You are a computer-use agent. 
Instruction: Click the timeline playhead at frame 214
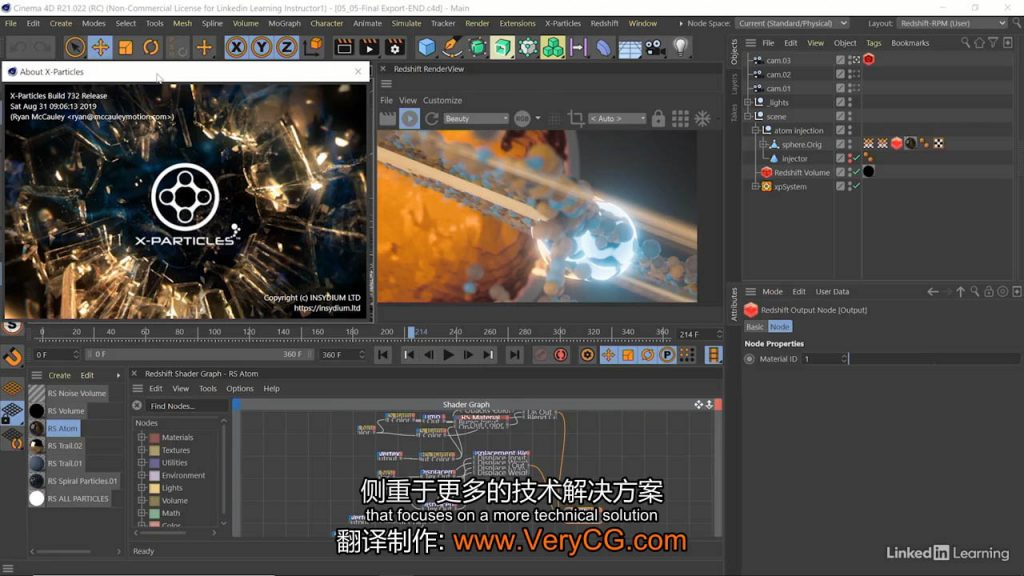411,332
